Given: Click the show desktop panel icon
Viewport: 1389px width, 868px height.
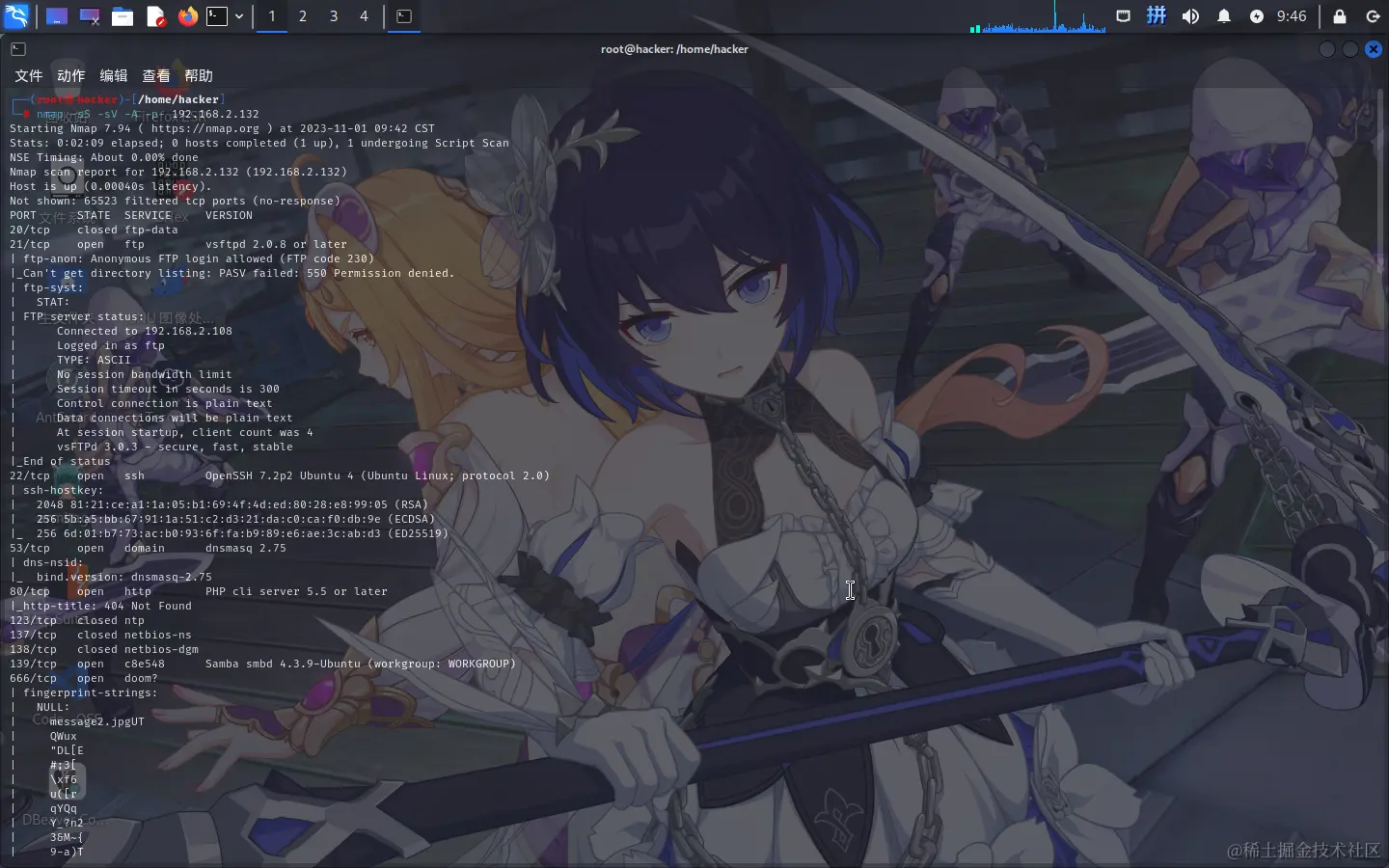Looking at the screenshot, I should click(57, 16).
